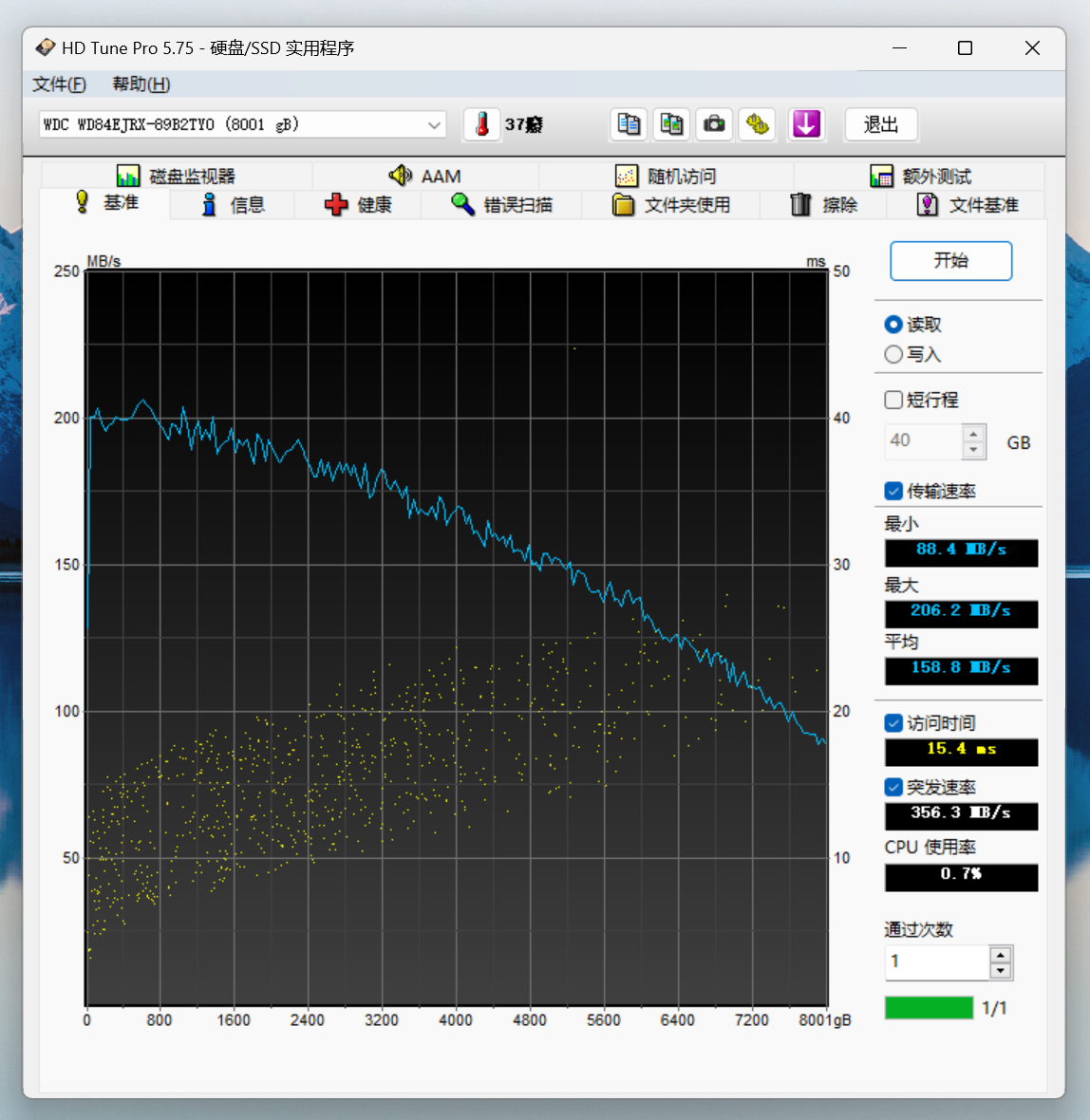Click the purple download arrow icon
This screenshot has width=1090, height=1120.
(x=806, y=125)
